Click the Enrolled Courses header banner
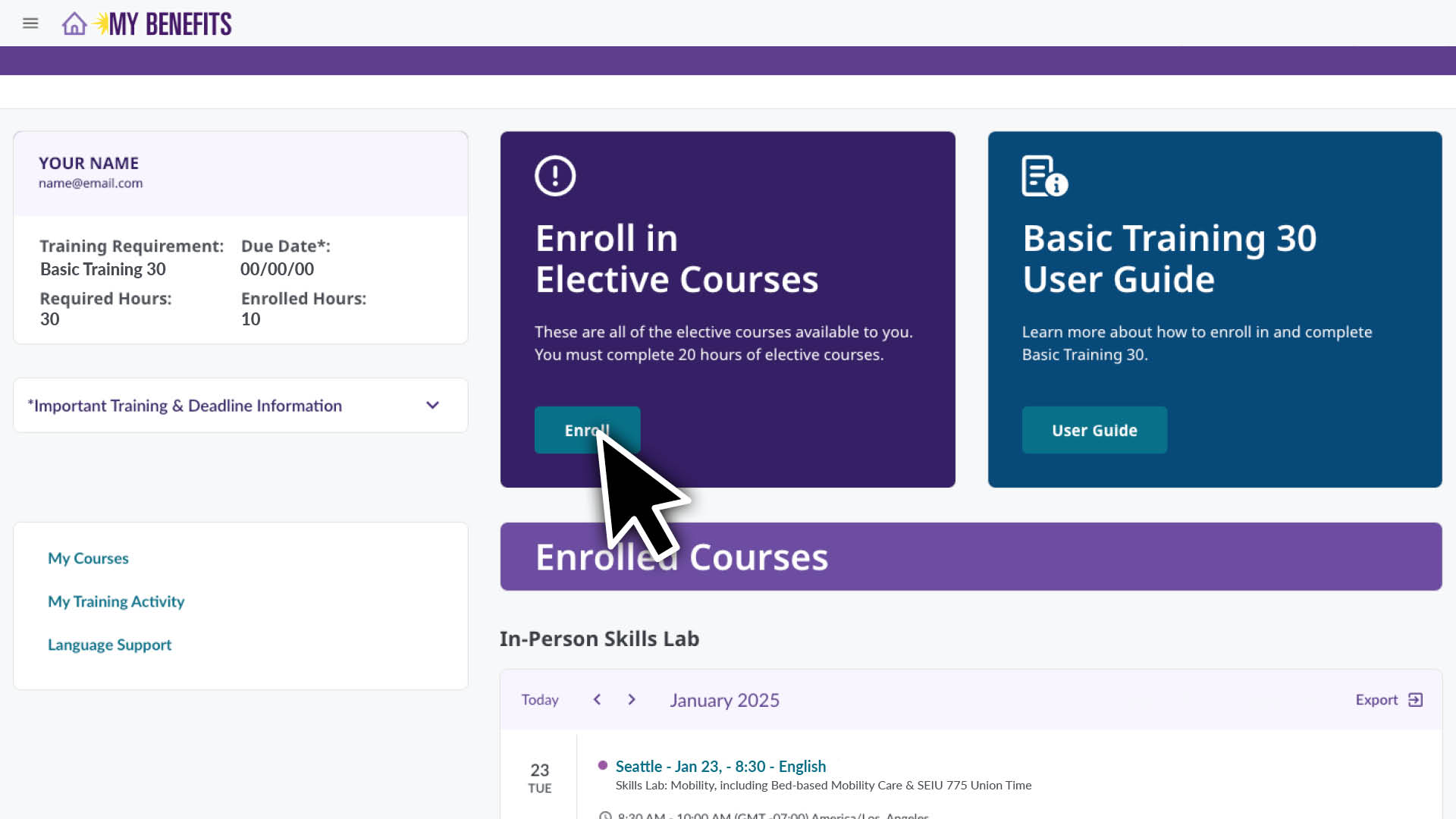1456x819 pixels. click(x=971, y=557)
